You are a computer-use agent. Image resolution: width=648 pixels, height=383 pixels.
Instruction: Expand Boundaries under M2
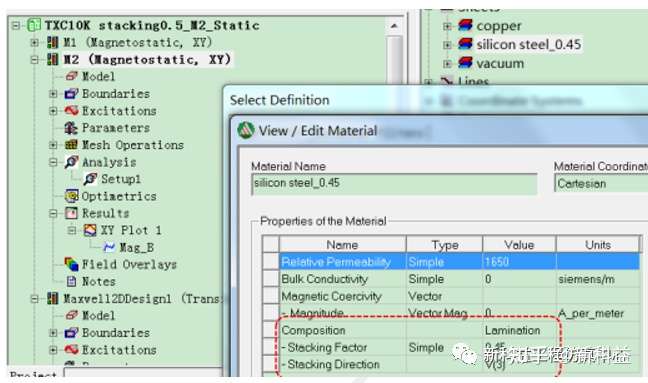click(x=53, y=94)
